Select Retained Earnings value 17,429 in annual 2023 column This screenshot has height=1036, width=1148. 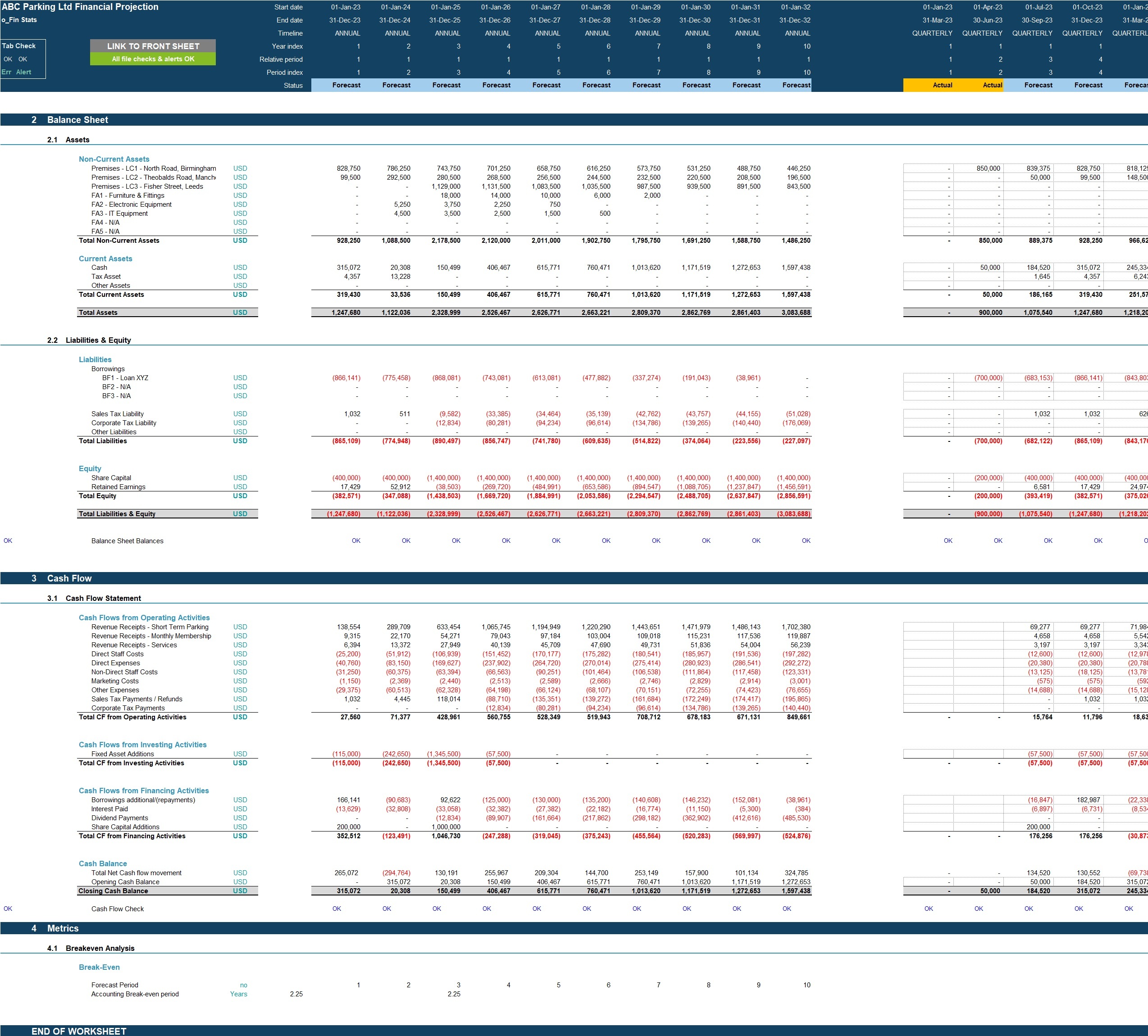point(350,487)
